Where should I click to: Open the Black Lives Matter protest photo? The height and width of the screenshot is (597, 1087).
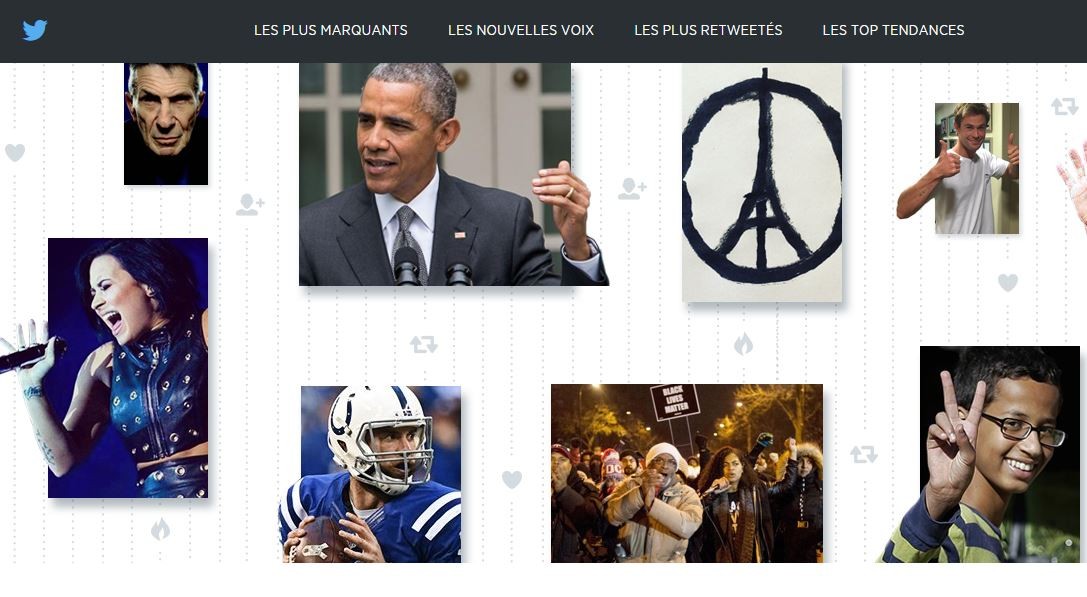click(x=687, y=473)
